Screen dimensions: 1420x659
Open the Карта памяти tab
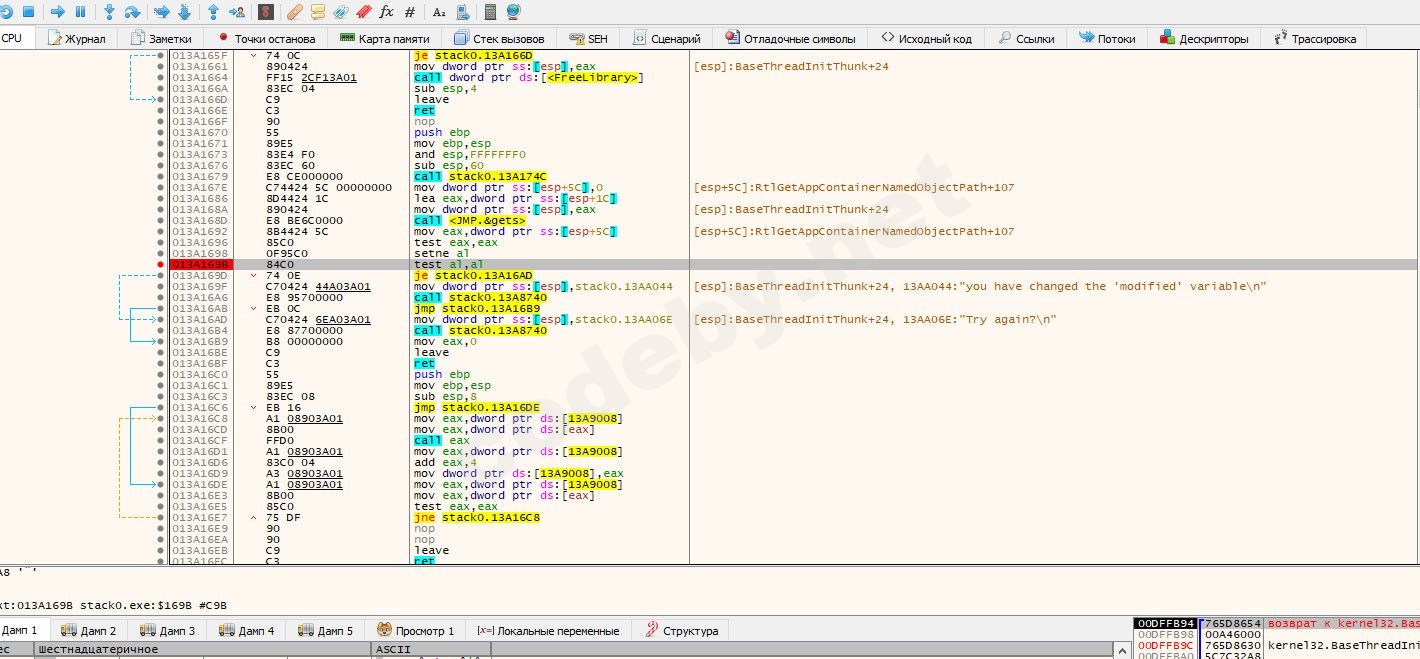[x=385, y=39]
